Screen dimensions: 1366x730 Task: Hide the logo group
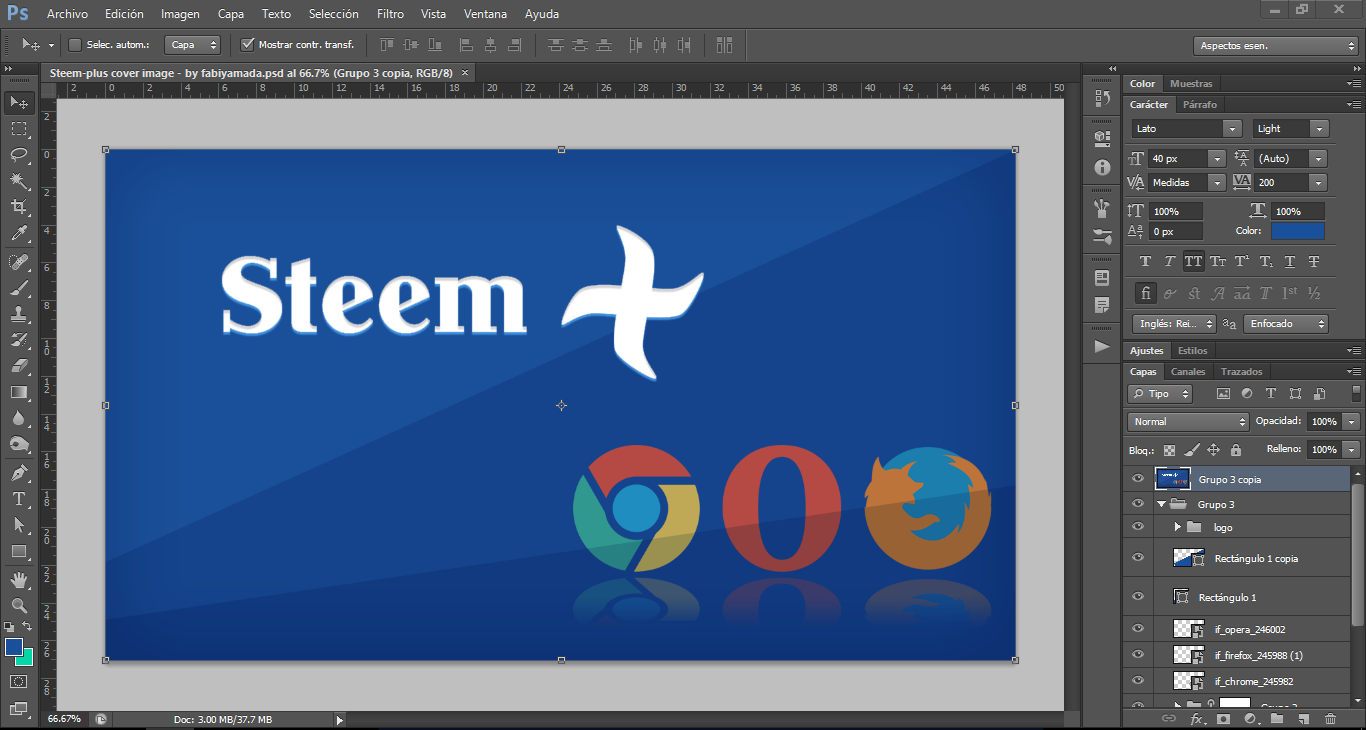(1137, 527)
